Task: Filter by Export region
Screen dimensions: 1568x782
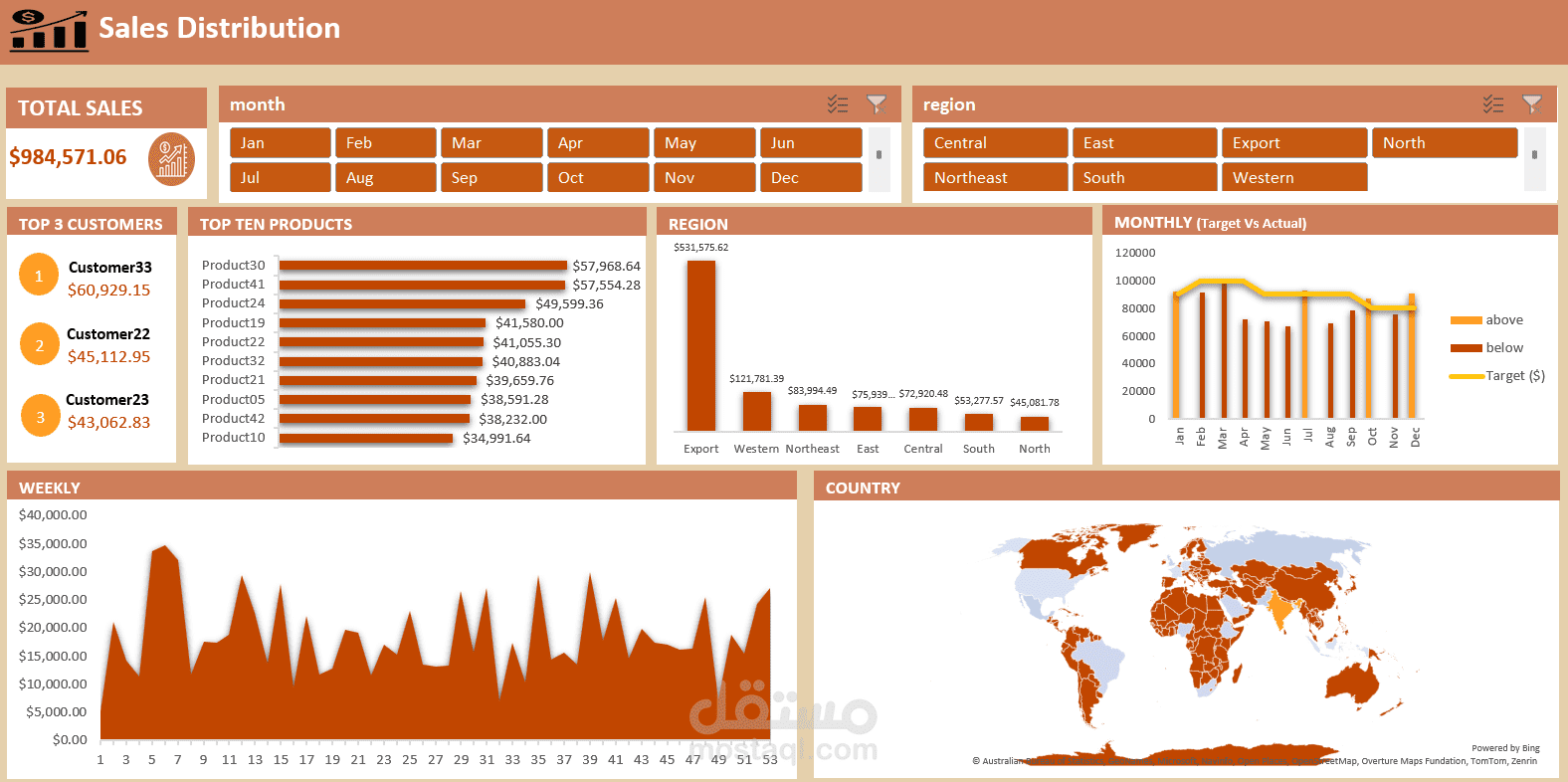Action: coord(1294,142)
